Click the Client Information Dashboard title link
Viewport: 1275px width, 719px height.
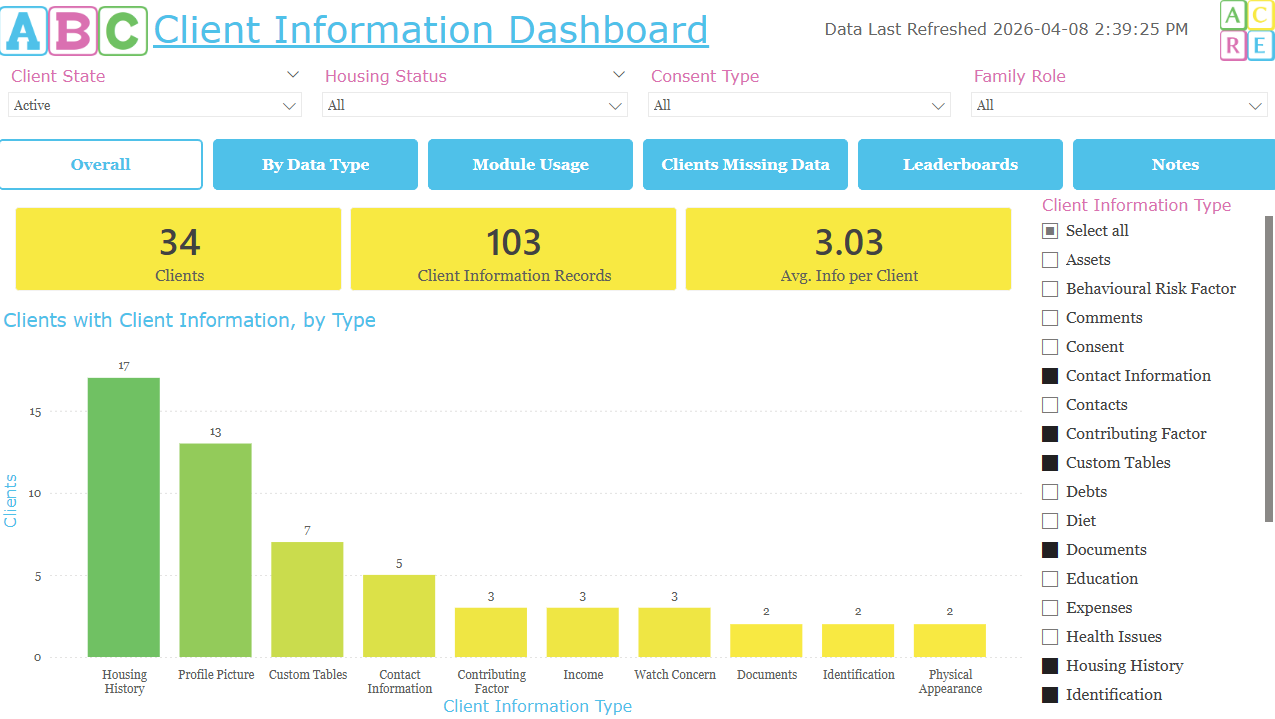click(430, 30)
